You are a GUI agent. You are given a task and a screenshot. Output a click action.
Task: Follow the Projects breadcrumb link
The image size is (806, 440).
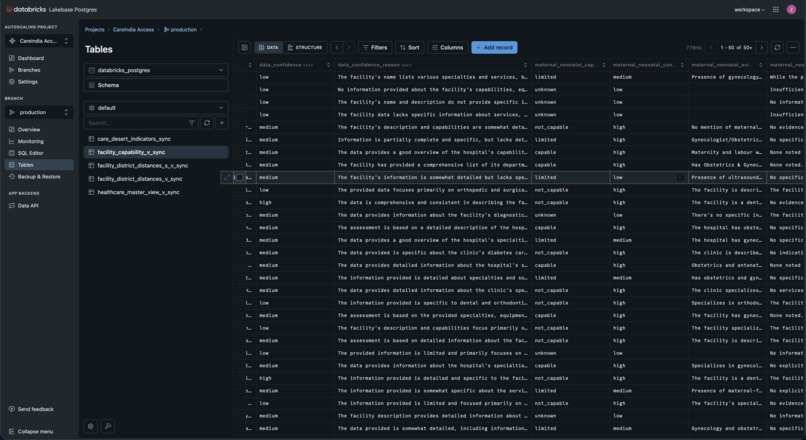click(95, 29)
